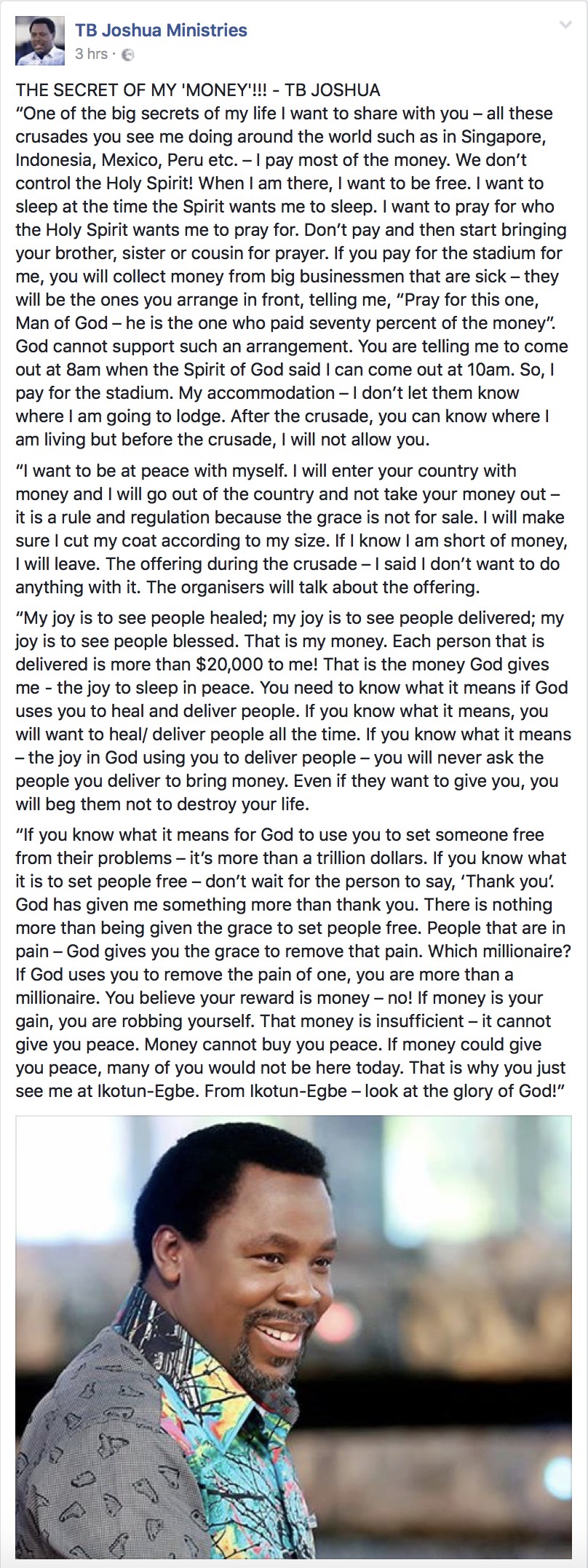The width and height of the screenshot is (588, 1568).
Task: Click the headline 'THE SECRET OF MY MONEY'
Action: pos(198,90)
